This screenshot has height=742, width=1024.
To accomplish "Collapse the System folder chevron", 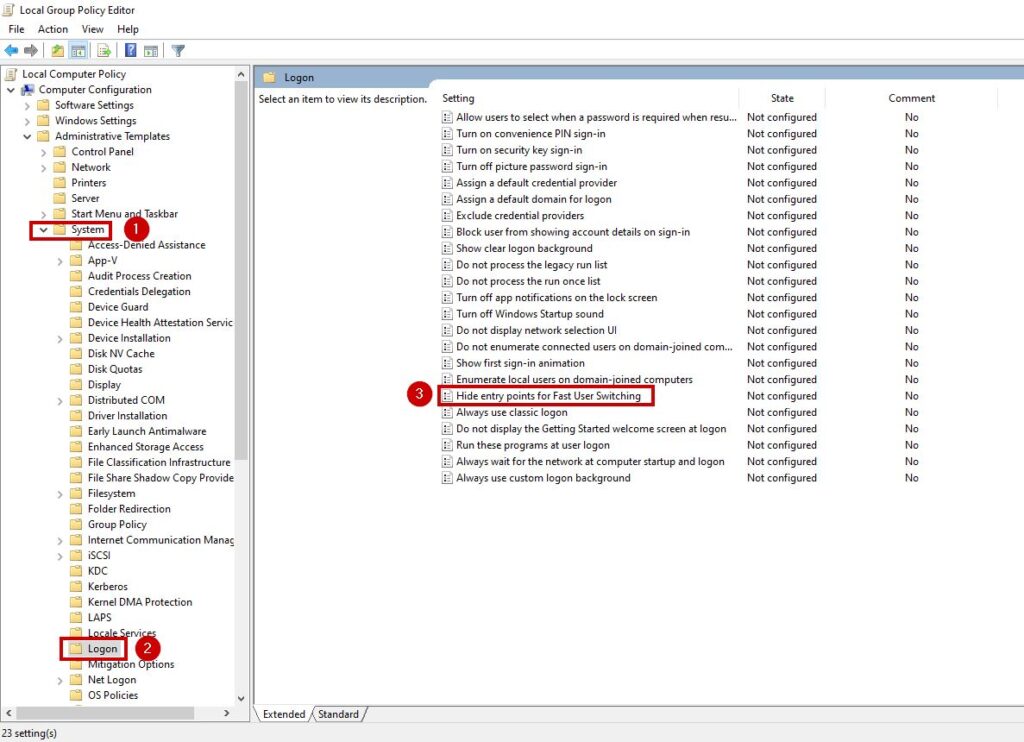I will click(43, 230).
